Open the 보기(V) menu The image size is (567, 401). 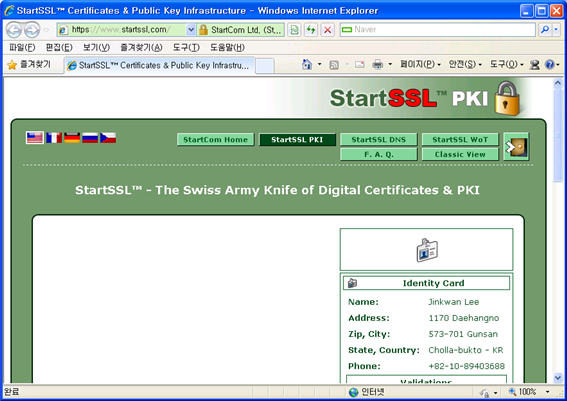click(x=96, y=47)
